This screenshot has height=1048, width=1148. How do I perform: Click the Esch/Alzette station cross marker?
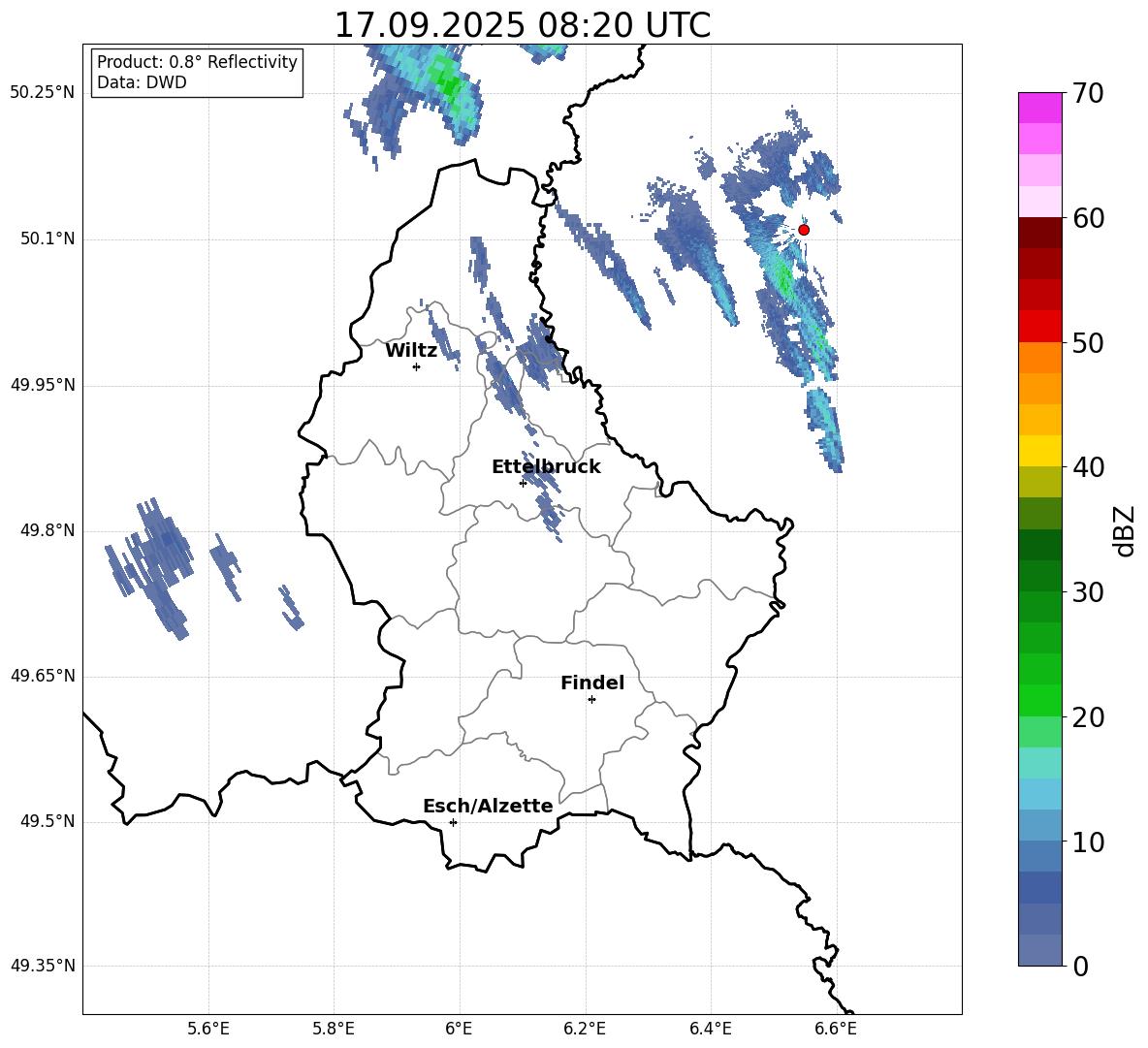click(453, 822)
